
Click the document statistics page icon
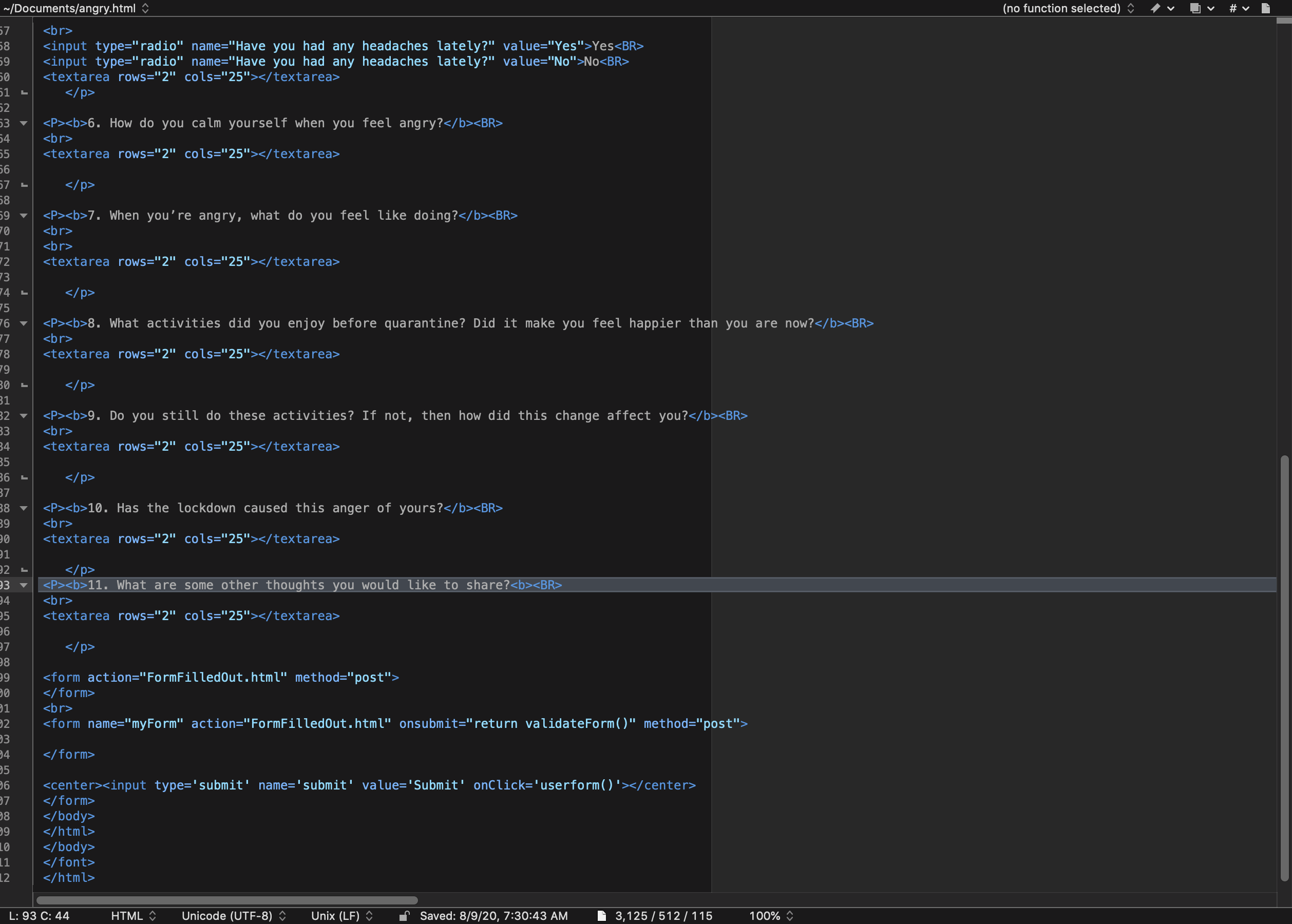click(x=602, y=915)
